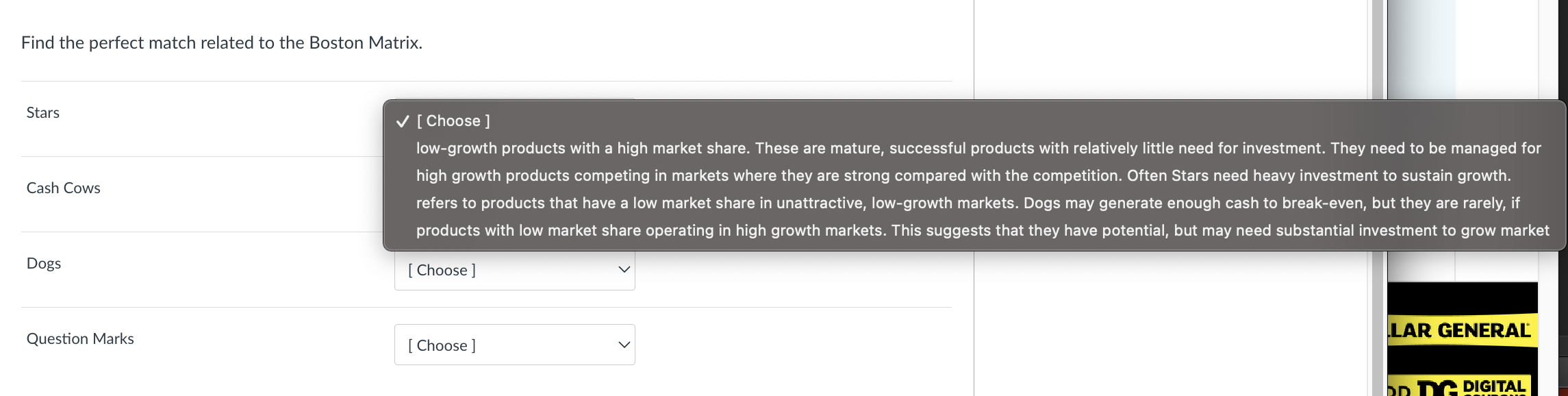
Task: Click the checked "[ Choose ]" entry in the open dropdown
Action: [x=454, y=121]
